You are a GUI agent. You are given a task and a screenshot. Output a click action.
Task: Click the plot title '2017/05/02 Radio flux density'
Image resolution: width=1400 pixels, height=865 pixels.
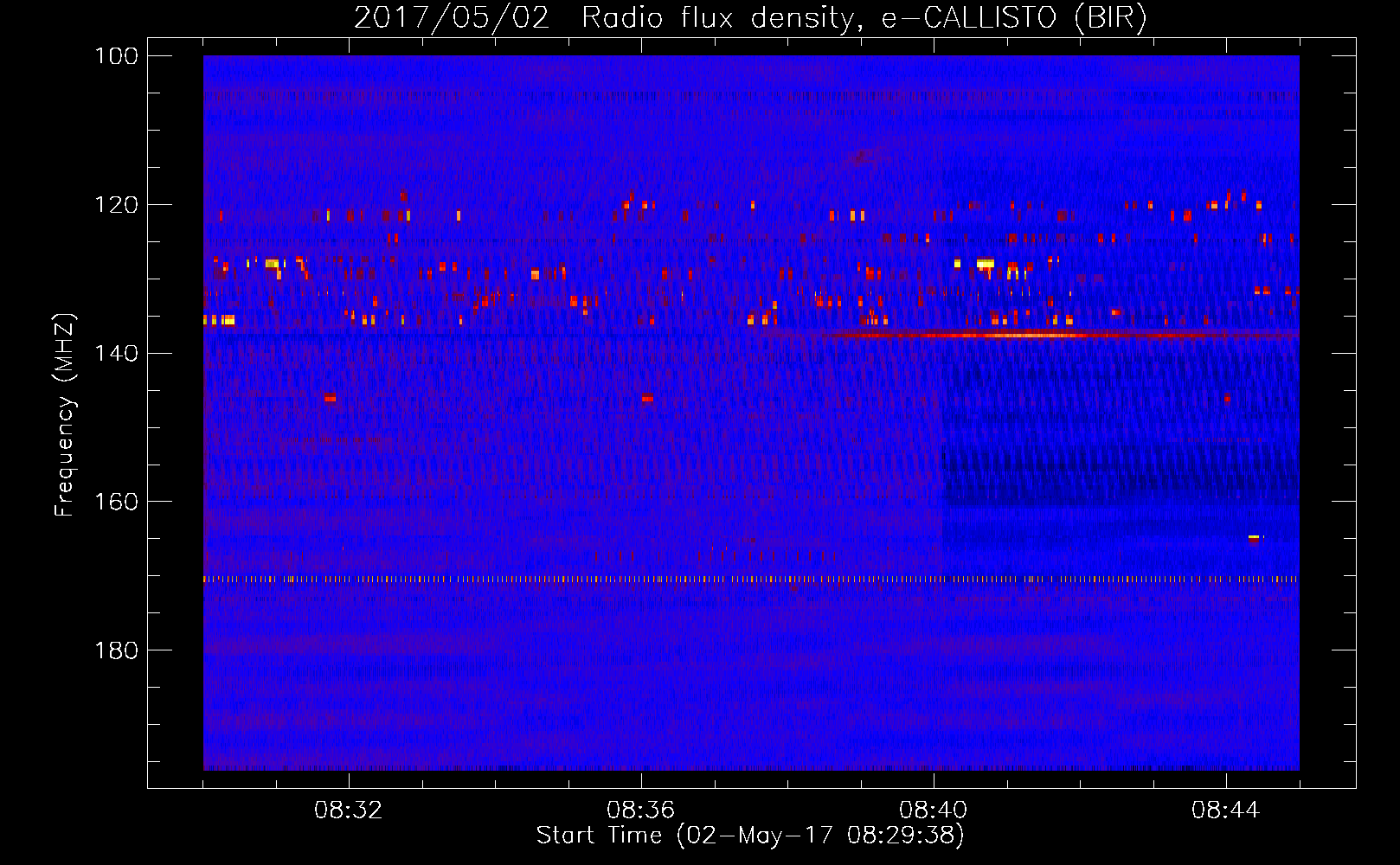[x=750, y=17]
